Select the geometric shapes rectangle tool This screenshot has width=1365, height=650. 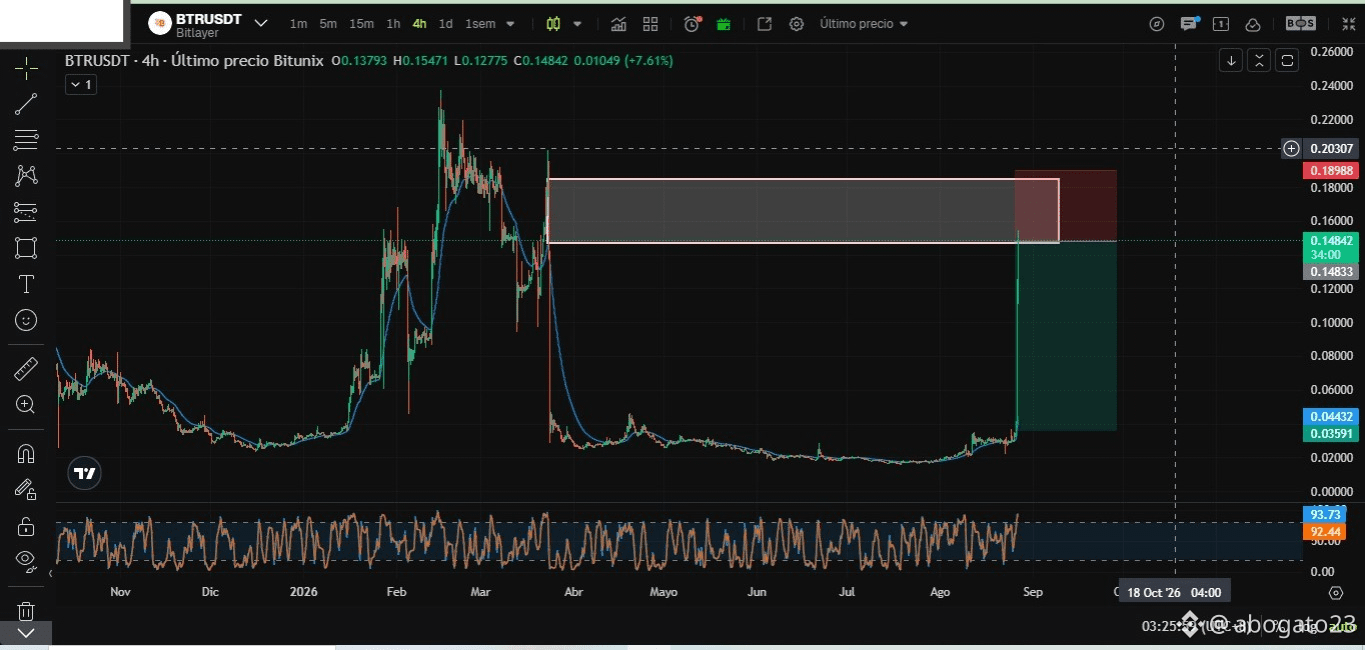[26, 247]
